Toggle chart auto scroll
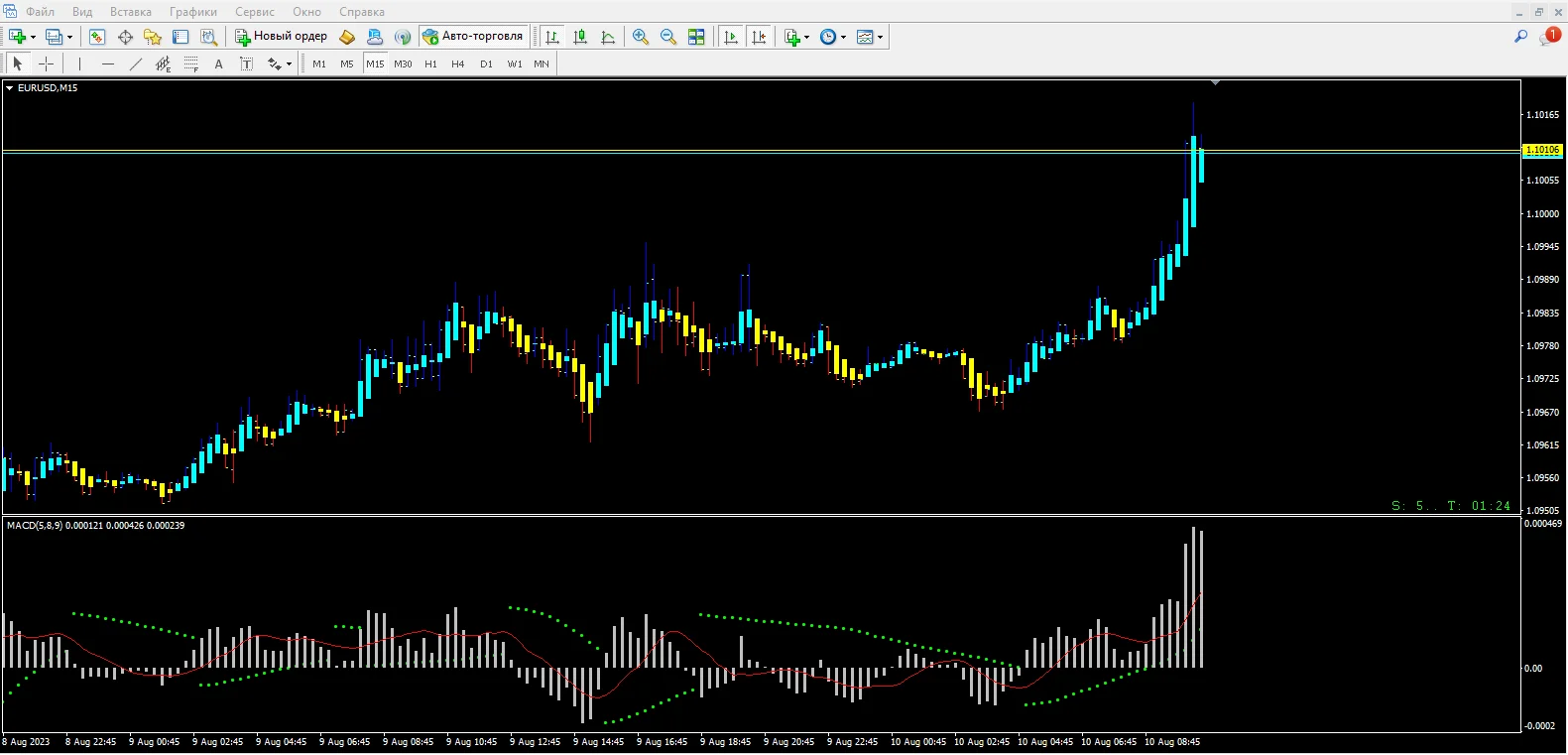Image resolution: width=1568 pixels, height=755 pixels. click(731, 37)
